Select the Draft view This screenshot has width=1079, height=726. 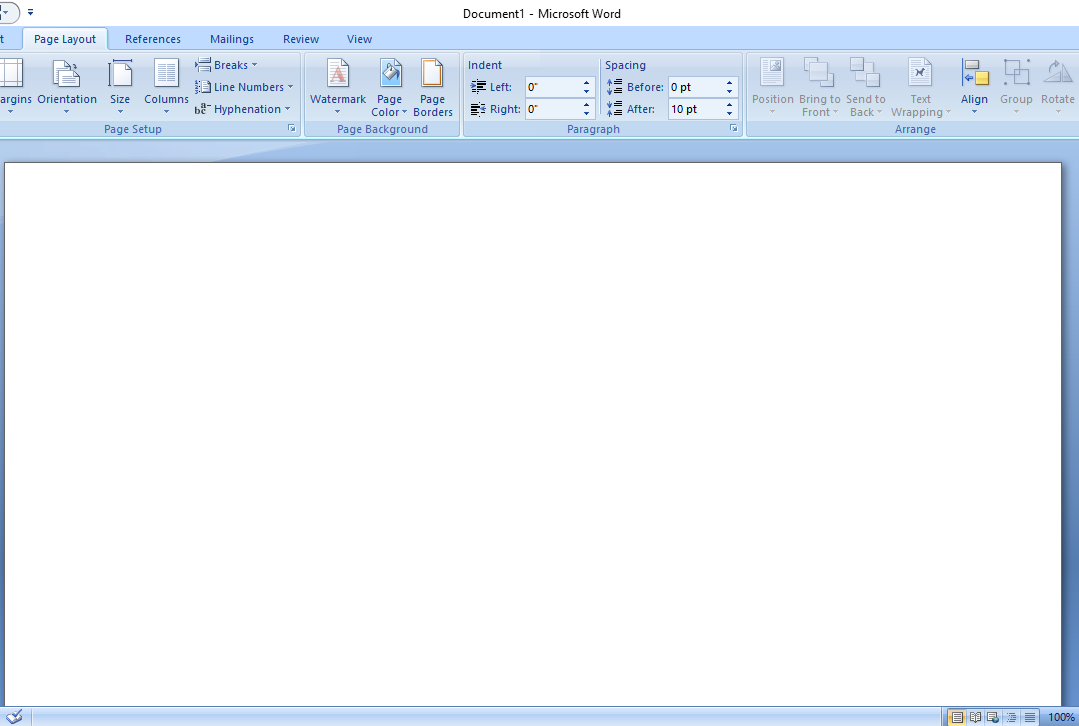click(x=1029, y=717)
